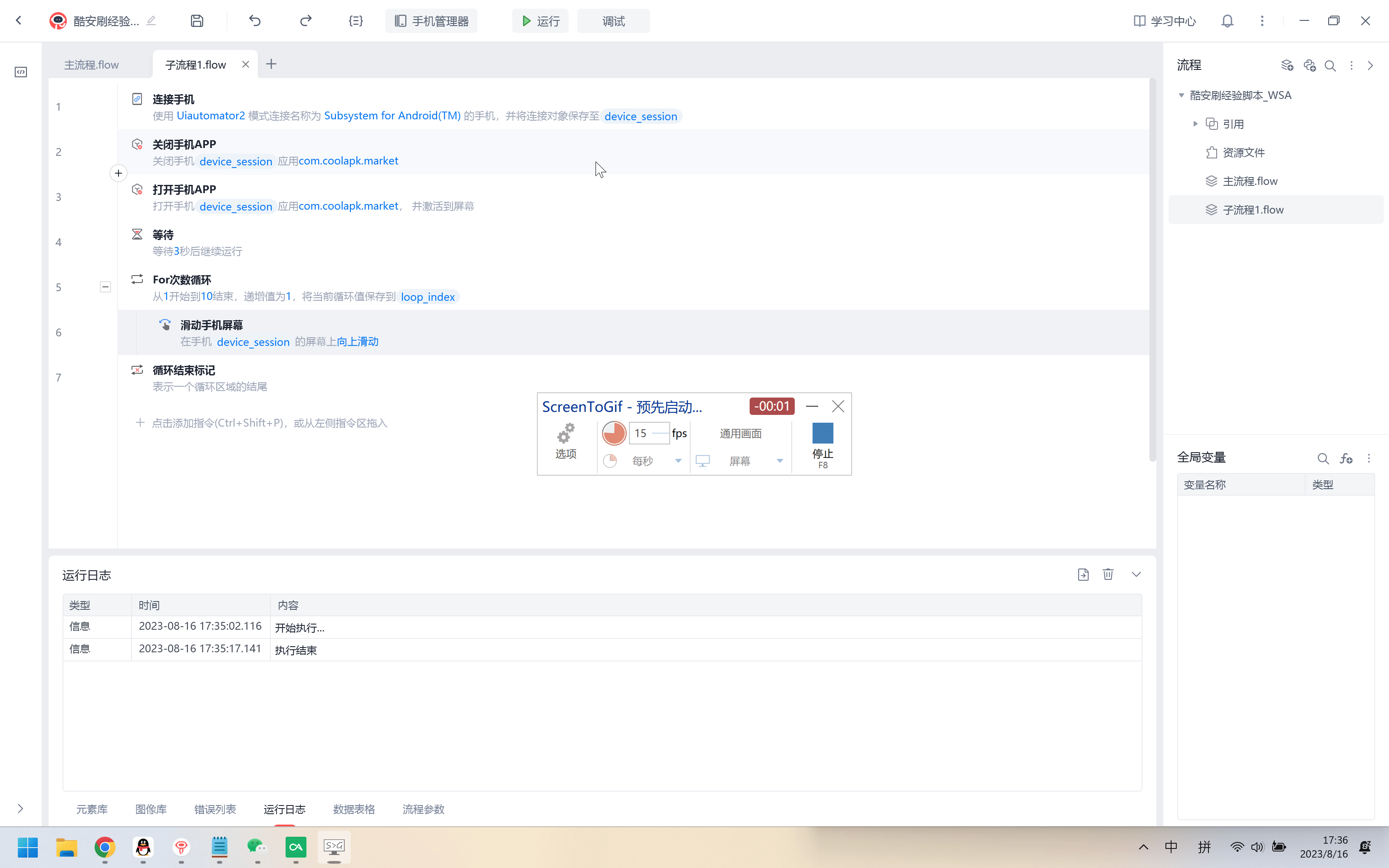Click the 运行 run button
1389x868 pixels.
[x=540, y=21]
